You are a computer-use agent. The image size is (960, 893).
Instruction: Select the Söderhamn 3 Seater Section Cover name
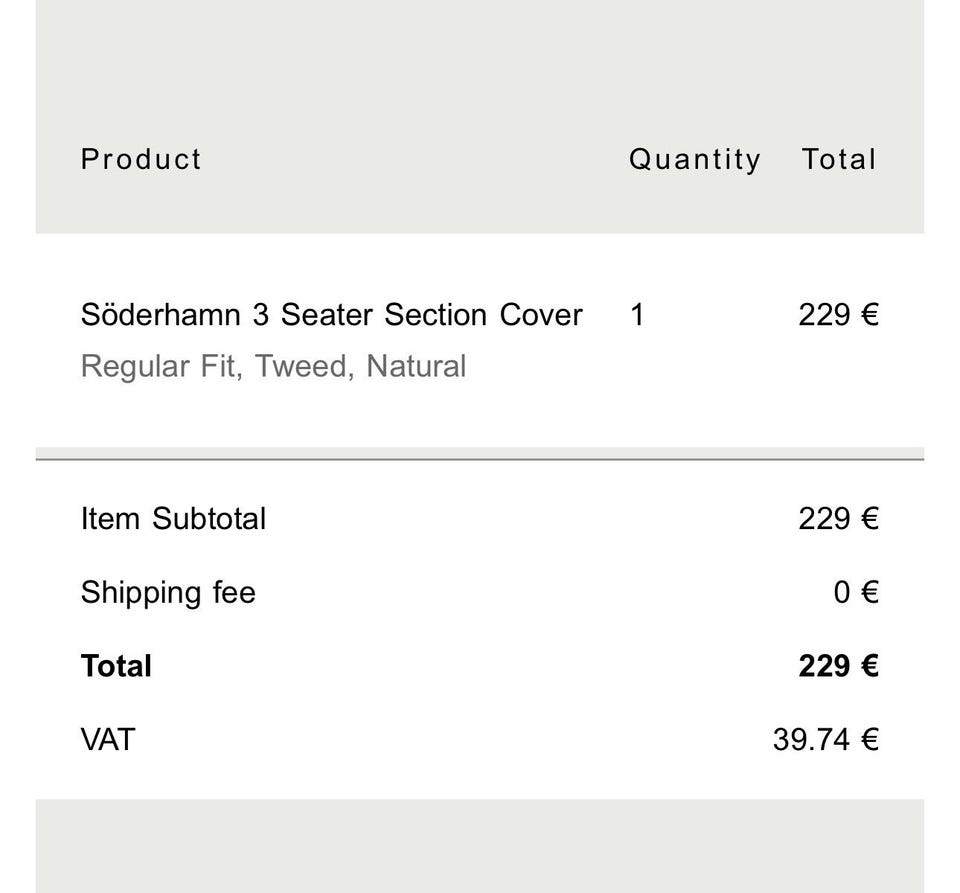(x=331, y=315)
